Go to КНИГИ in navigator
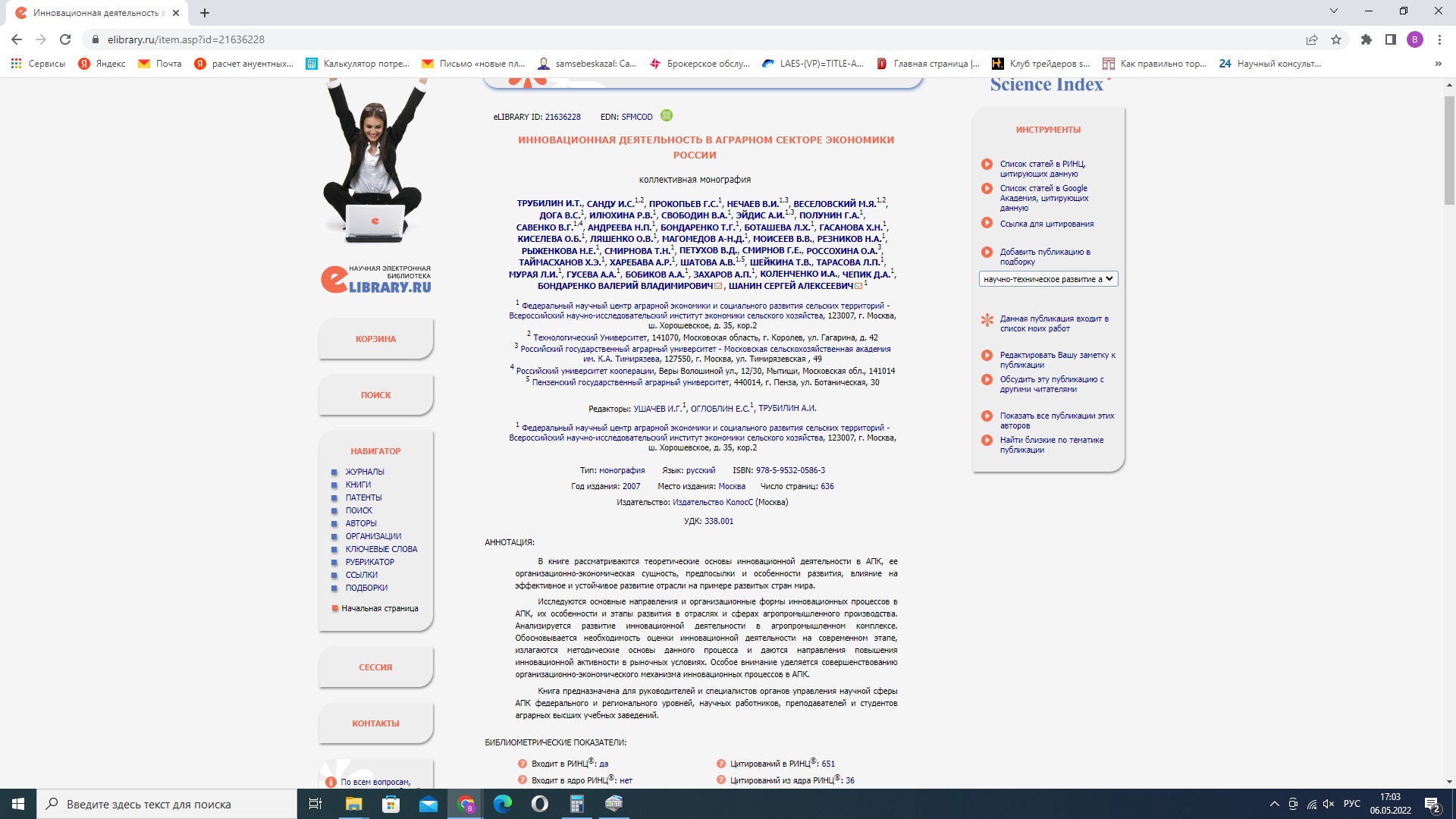The width and height of the screenshot is (1456, 819). [358, 485]
